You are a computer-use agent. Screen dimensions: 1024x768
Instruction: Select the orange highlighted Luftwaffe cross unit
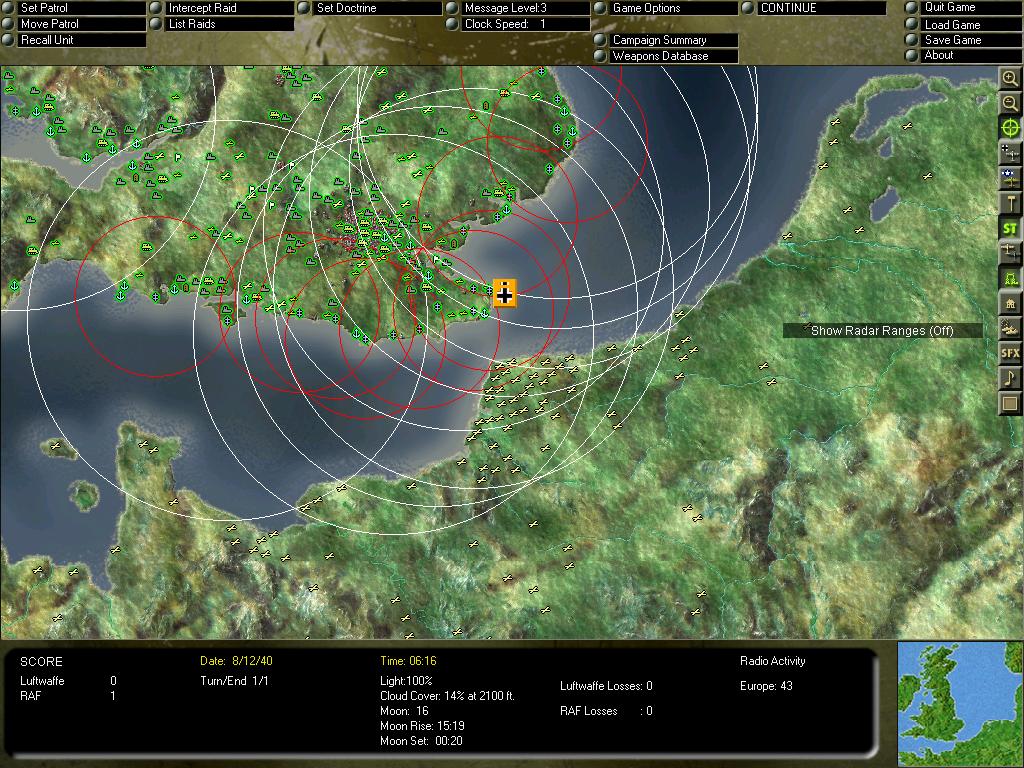coord(504,294)
